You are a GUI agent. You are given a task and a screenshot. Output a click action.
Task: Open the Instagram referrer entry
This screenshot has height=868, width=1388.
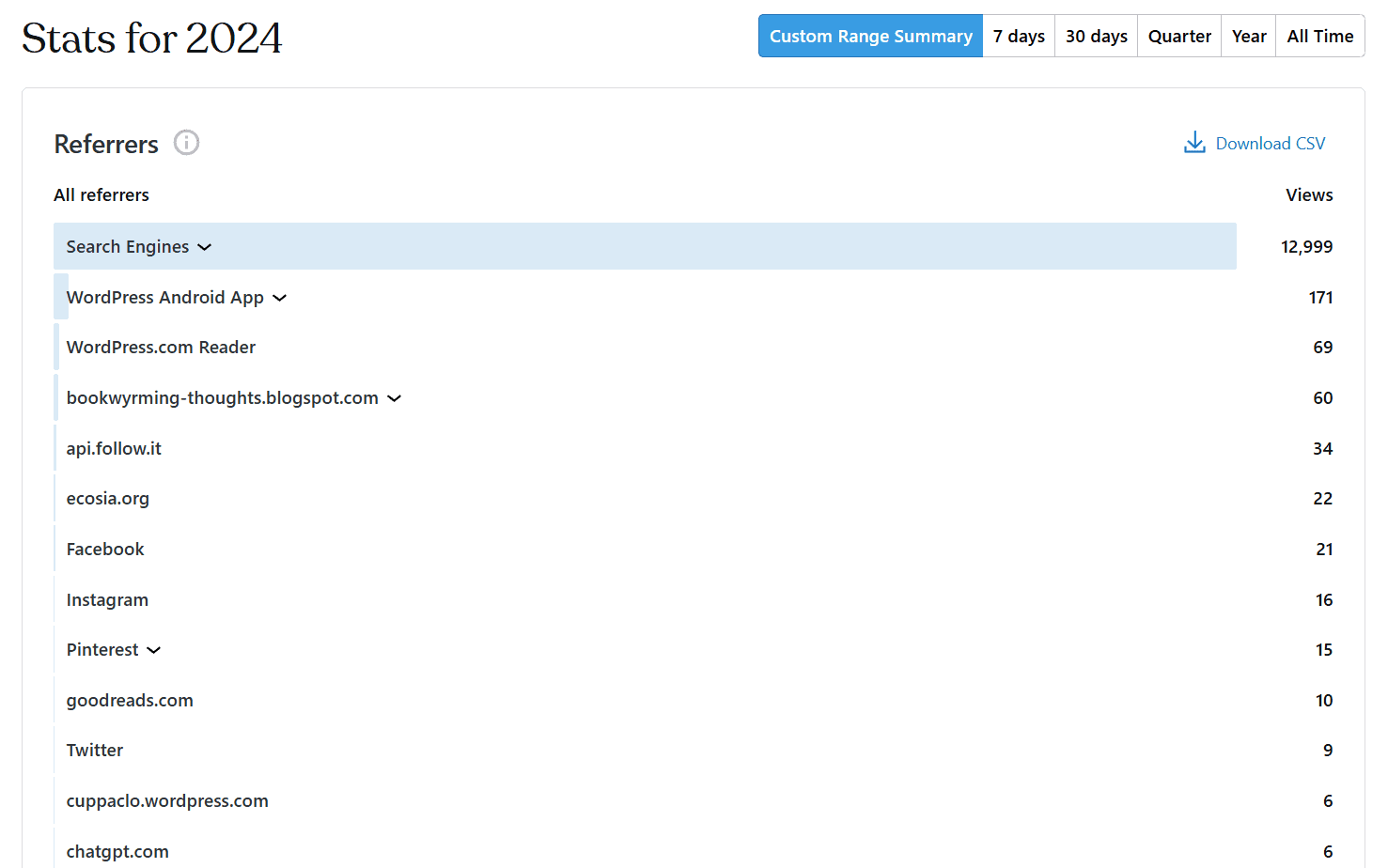(107, 600)
